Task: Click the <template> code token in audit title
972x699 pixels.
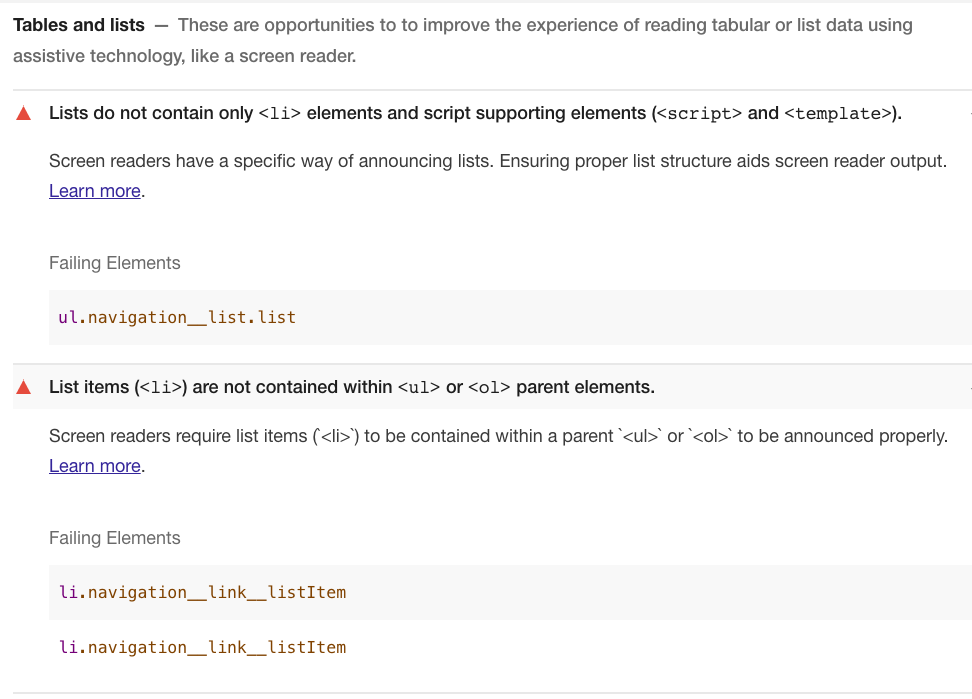Action: coord(837,114)
